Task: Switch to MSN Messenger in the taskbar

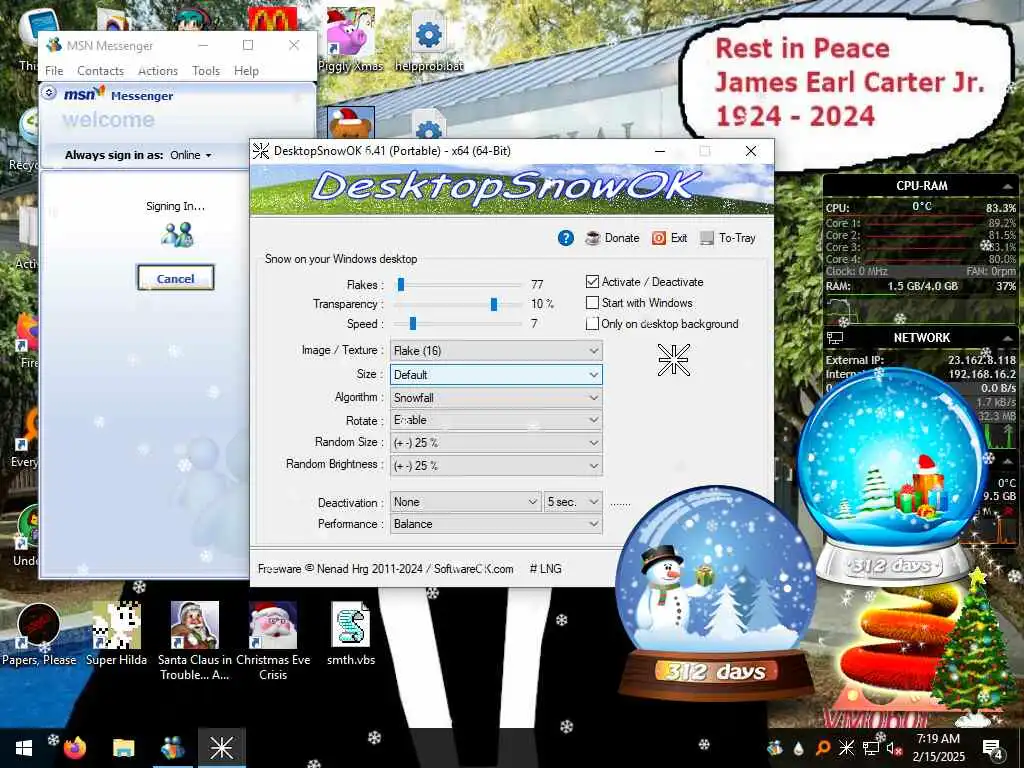Action: pyautogui.click(x=173, y=748)
